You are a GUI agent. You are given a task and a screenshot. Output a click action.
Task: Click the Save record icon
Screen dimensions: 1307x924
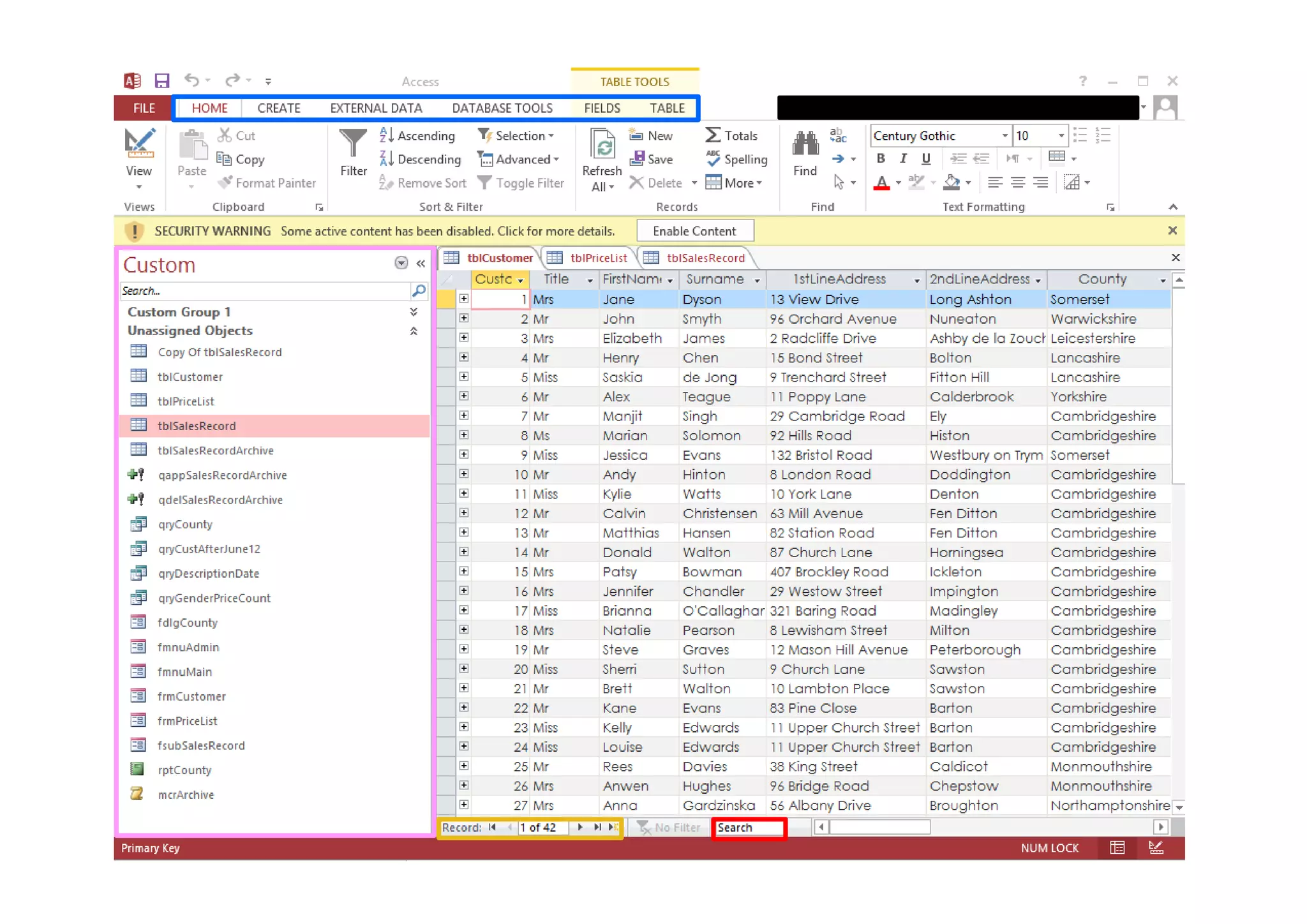click(x=636, y=159)
